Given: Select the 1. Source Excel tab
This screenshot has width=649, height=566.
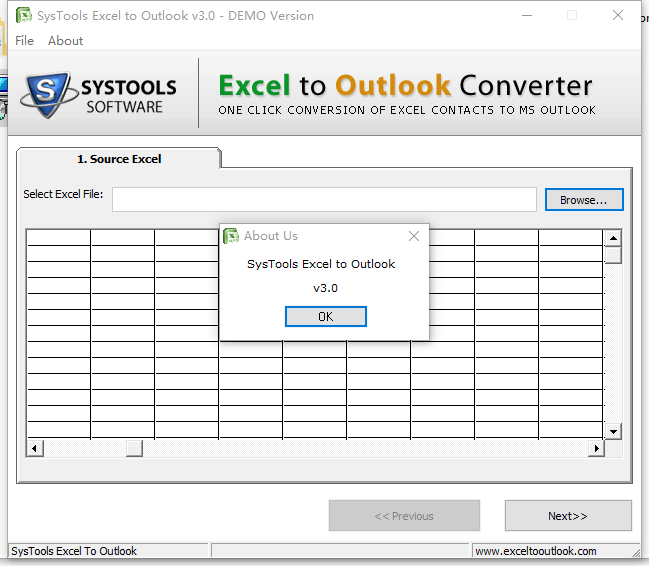Looking at the screenshot, I should pos(119,159).
